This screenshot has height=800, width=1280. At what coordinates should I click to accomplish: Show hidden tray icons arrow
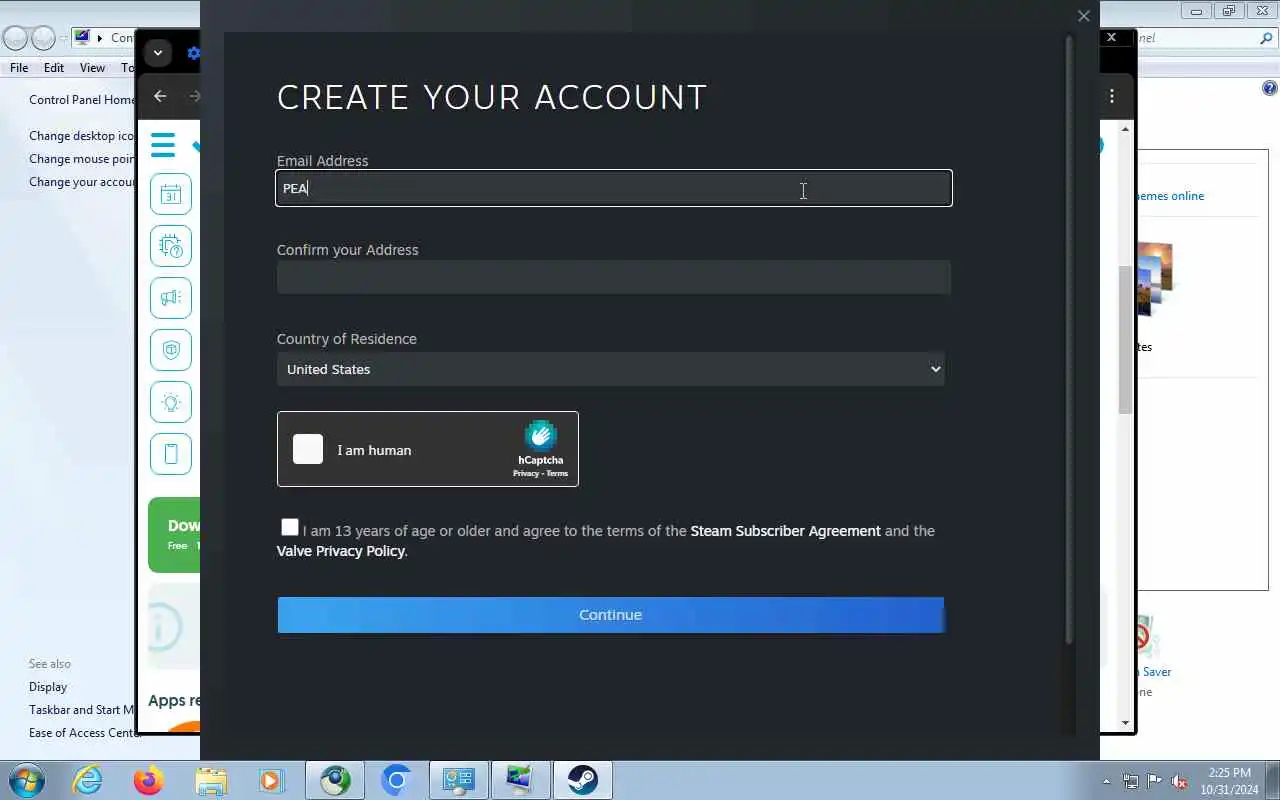tap(1106, 781)
